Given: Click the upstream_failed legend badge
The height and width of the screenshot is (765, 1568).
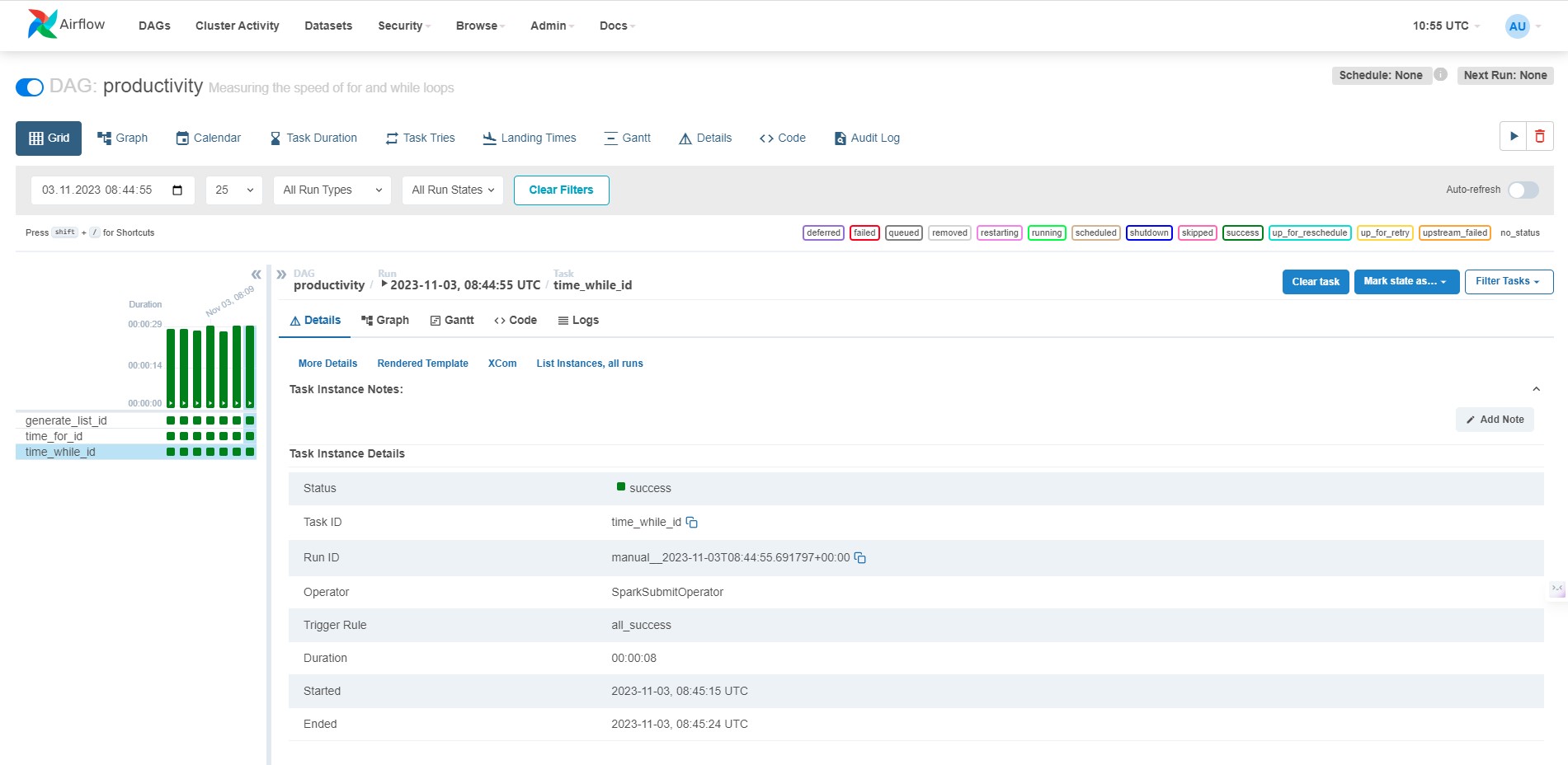Looking at the screenshot, I should coord(1455,233).
